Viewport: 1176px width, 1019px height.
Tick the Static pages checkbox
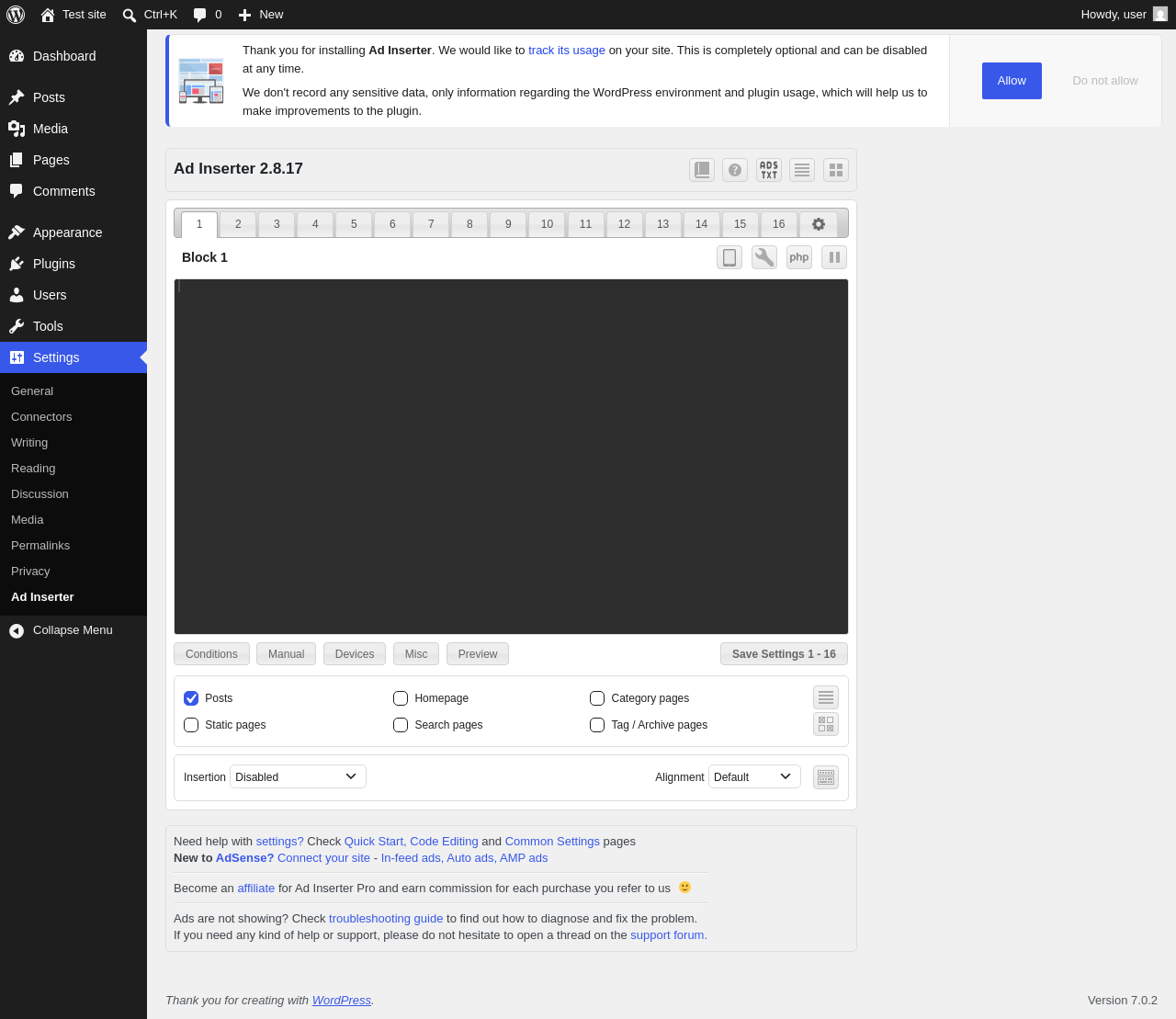click(x=191, y=725)
